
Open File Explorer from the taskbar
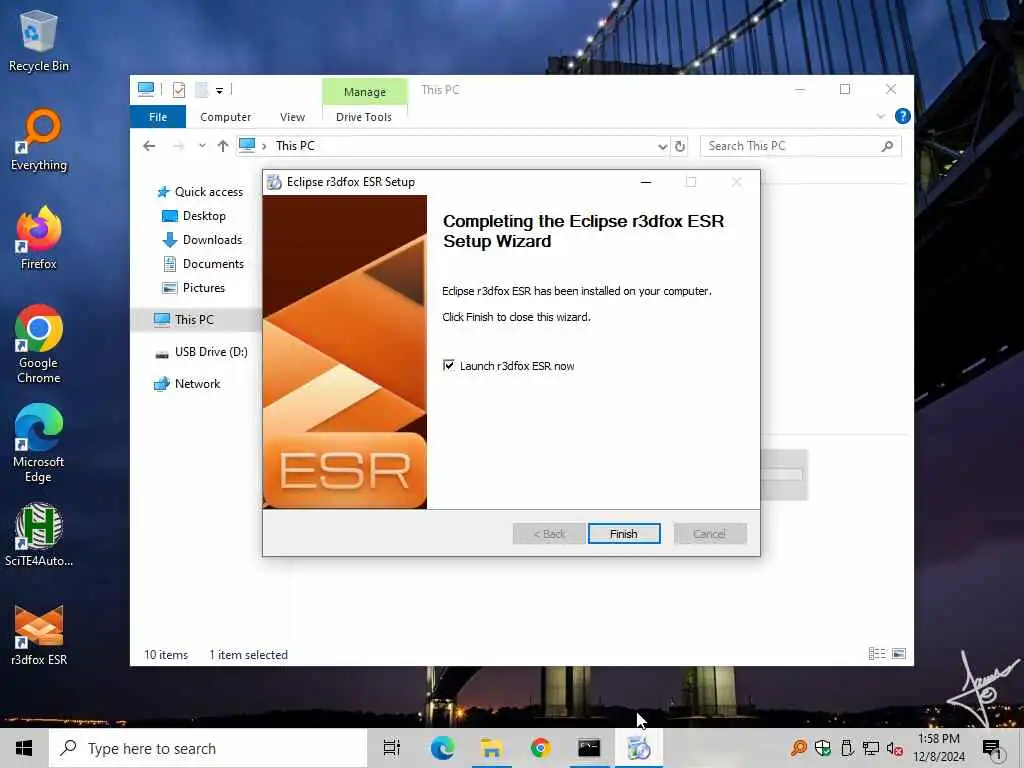(491, 748)
